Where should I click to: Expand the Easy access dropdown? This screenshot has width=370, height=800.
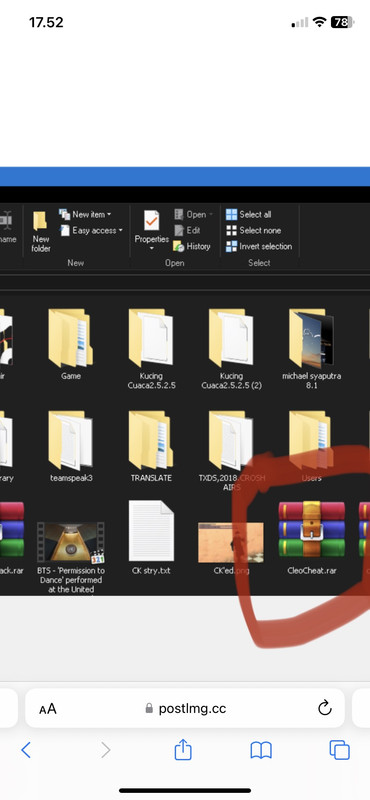pyautogui.click(x=91, y=230)
